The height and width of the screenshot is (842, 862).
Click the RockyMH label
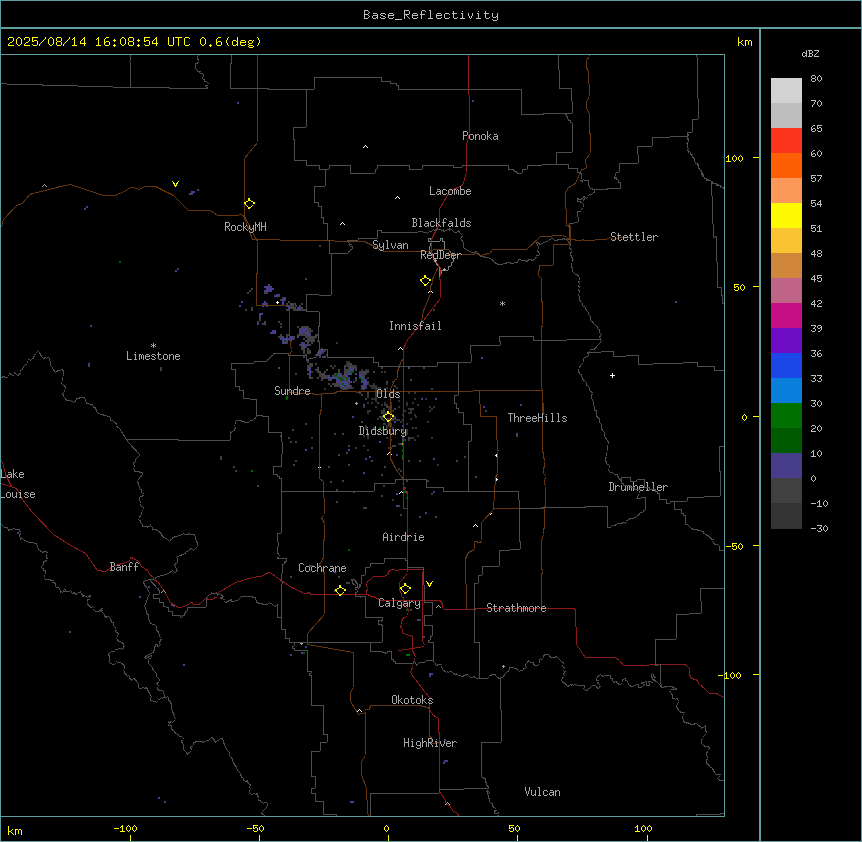tap(245, 227)
